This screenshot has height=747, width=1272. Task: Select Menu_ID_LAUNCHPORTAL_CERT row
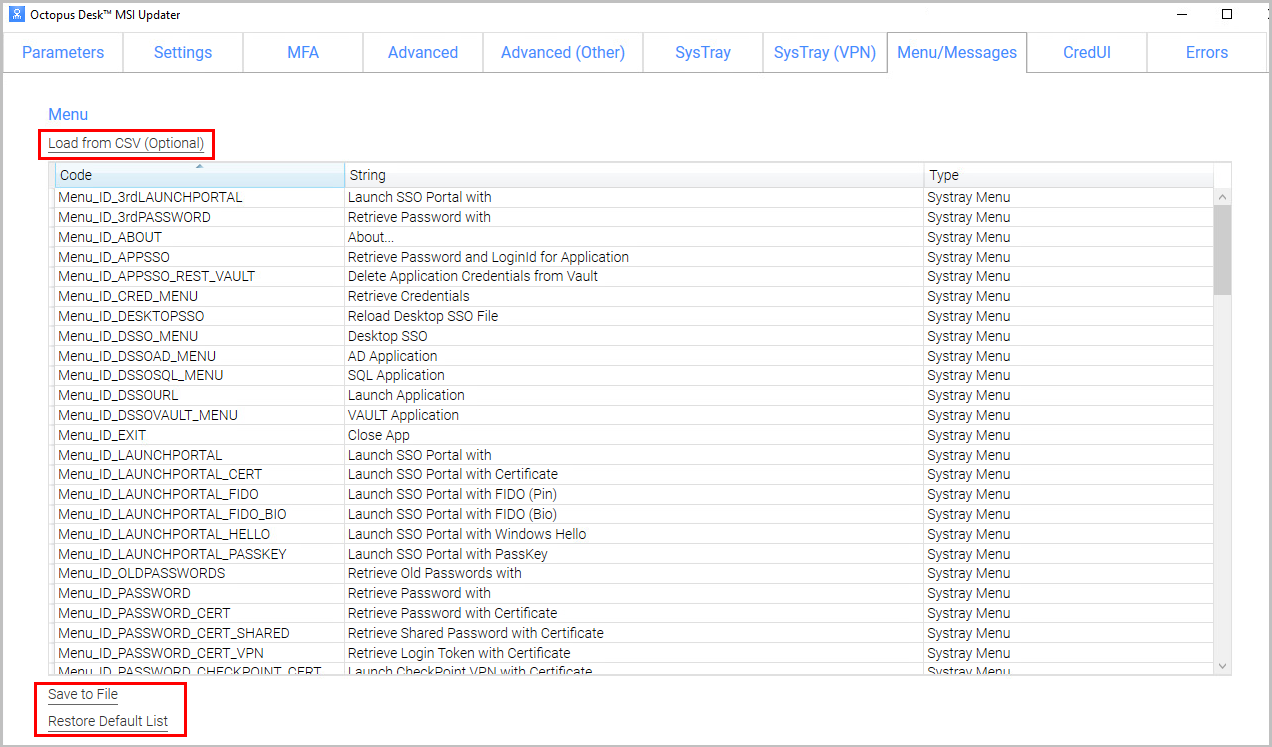click(634, 474)
